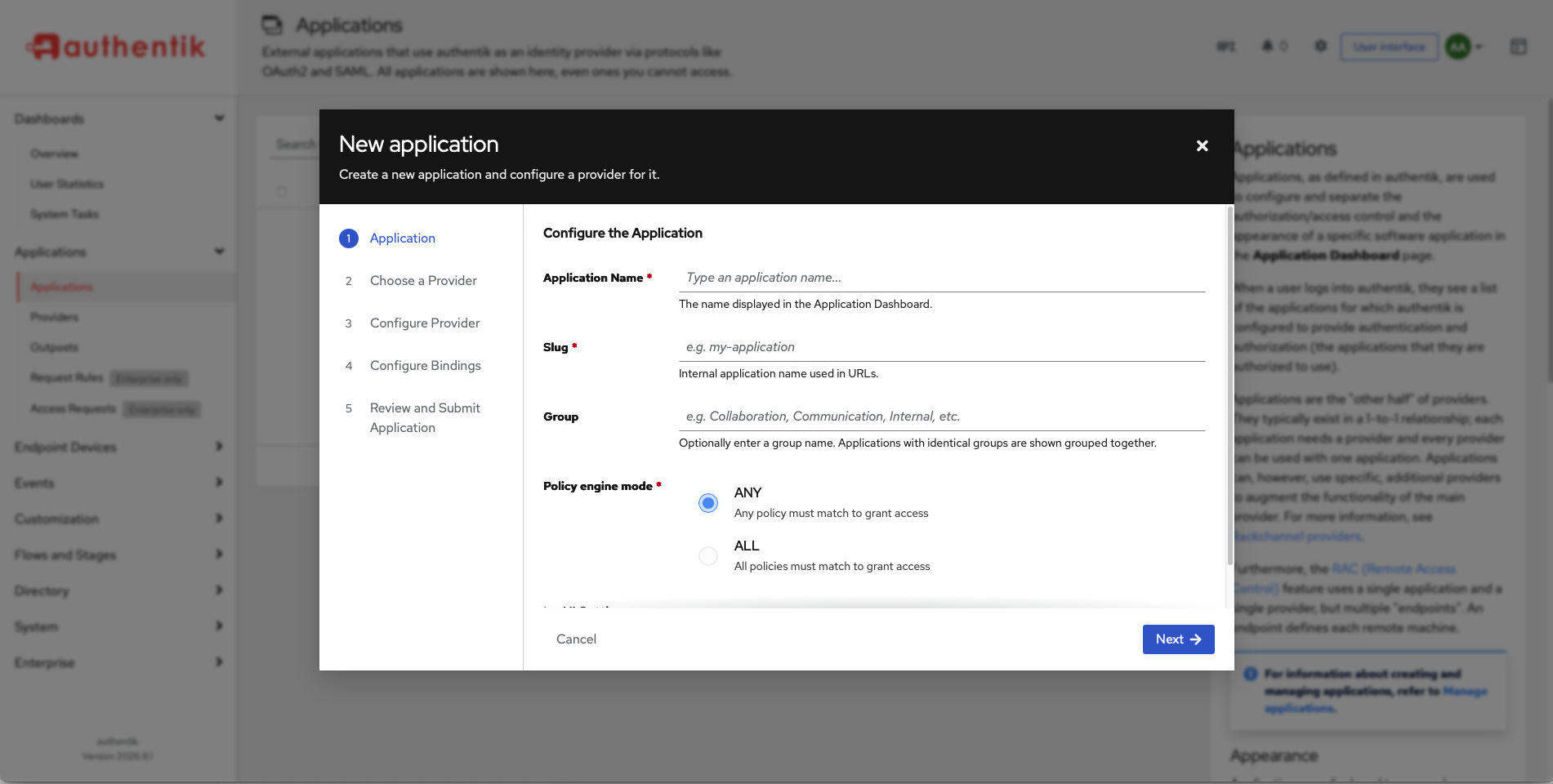Click the Next button
The height and width of the screenshot is (784, 1553).
click(x=1178, y=639)
